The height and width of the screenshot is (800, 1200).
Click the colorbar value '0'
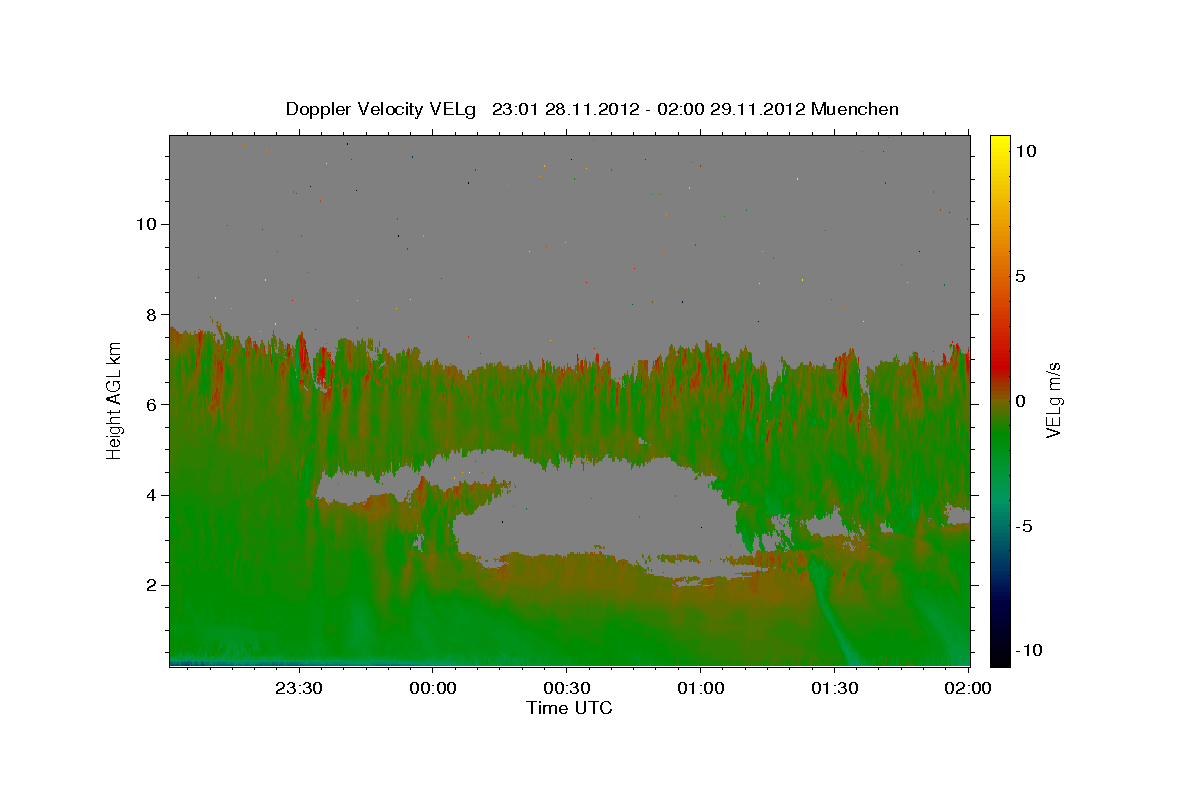click(x=1020, y=401)
